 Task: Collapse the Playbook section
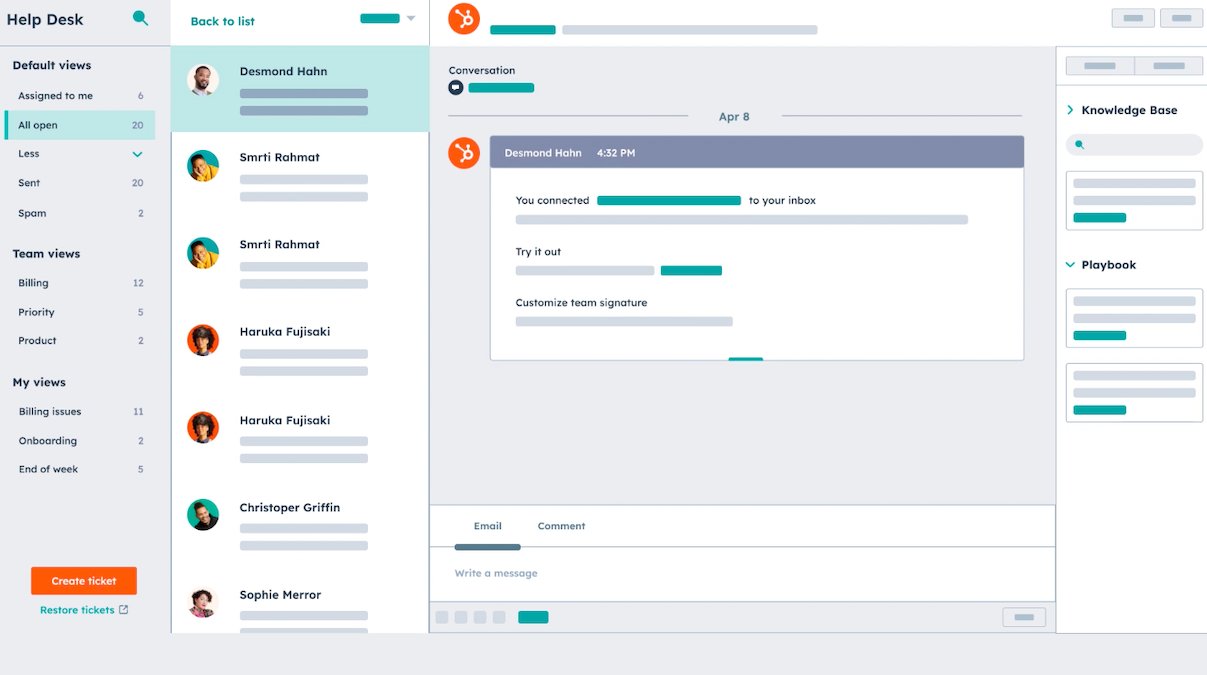coord(1069,264)
